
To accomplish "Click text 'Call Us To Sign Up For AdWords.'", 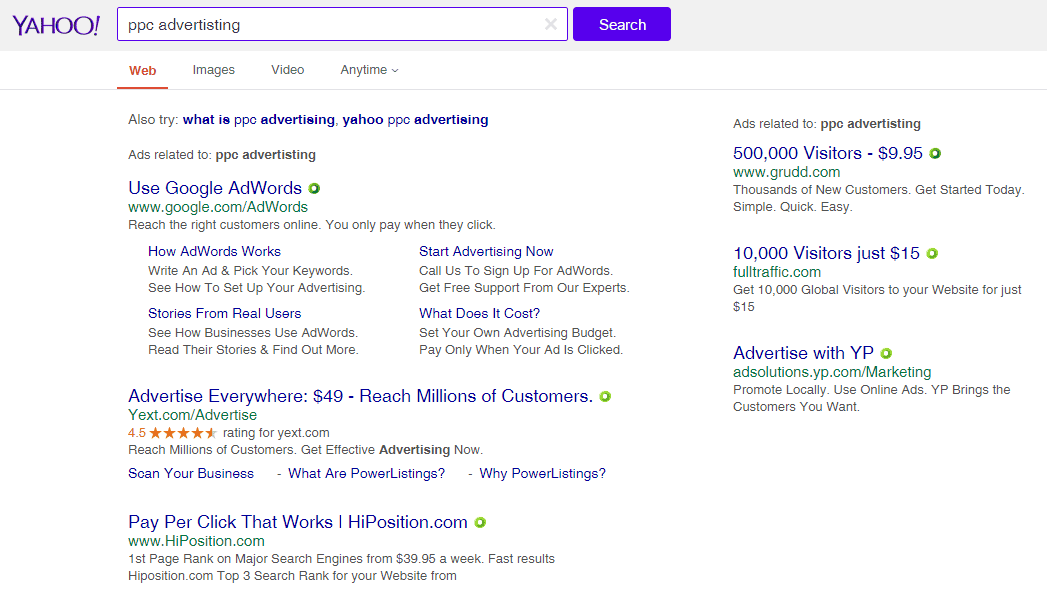I will [x=516, y=271].
